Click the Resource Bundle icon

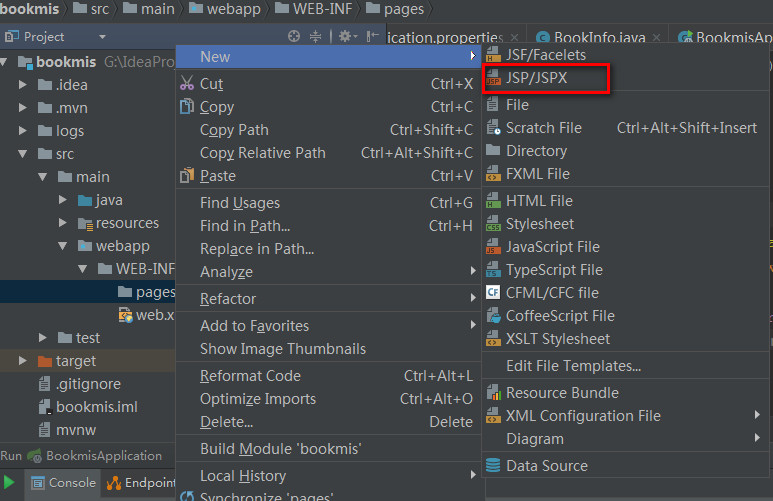[493, 393]
